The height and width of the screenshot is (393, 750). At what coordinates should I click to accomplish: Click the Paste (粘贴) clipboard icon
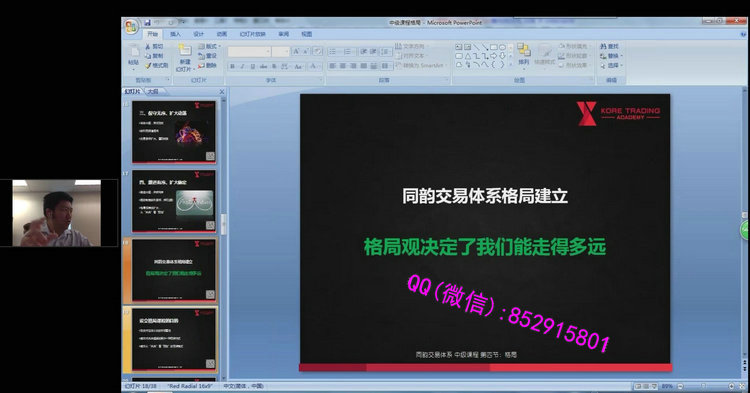[134, 56]
